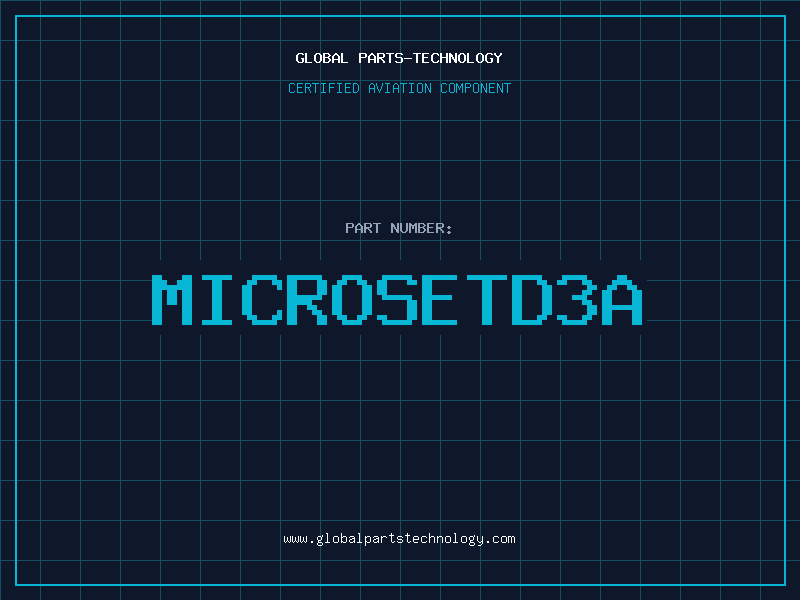Select the word PART in the label
This screenshot has height=600, width=800.
click(363, 228)
